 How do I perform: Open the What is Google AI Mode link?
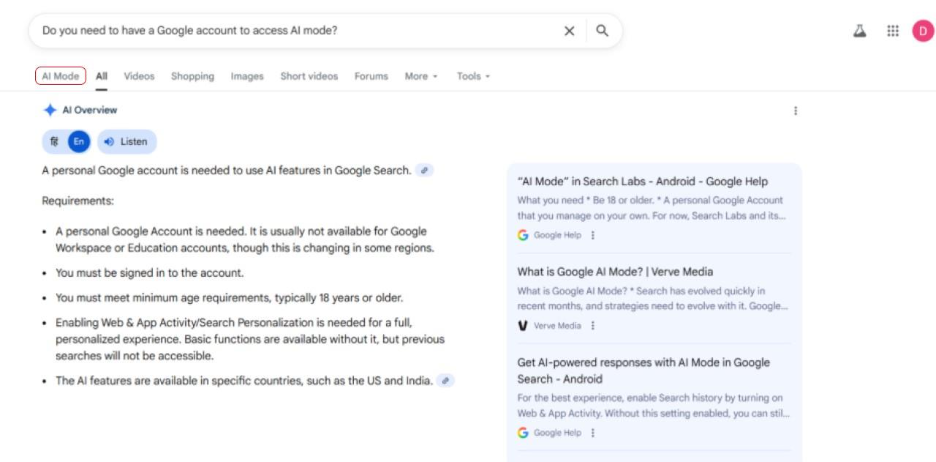coord(615,272)
